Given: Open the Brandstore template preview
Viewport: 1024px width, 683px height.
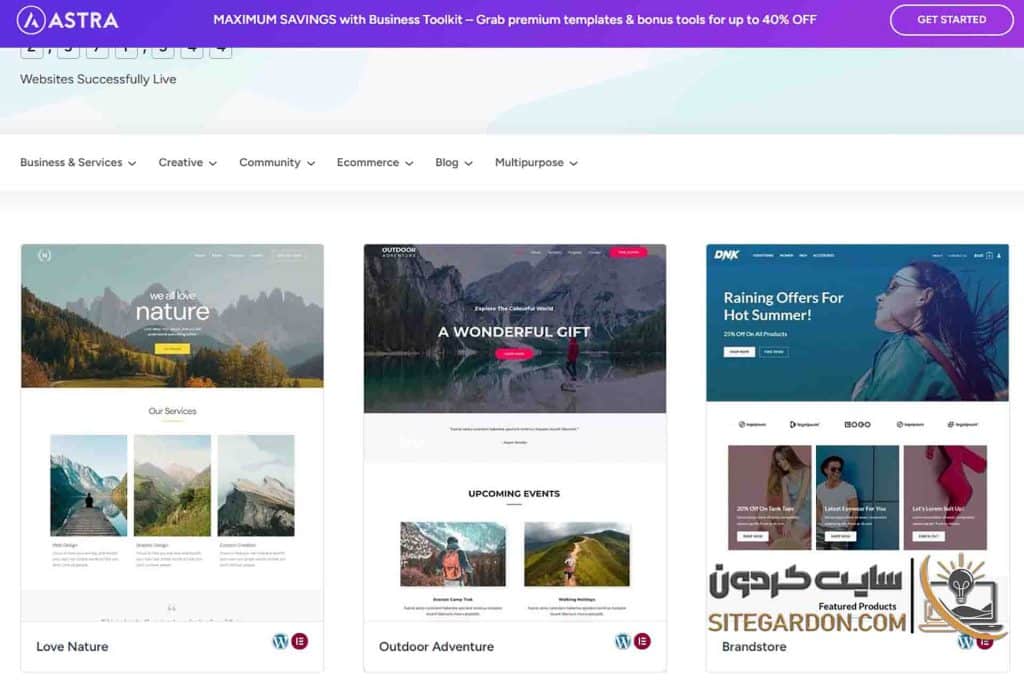Looking at the screenshot, I should coord(857,432).
